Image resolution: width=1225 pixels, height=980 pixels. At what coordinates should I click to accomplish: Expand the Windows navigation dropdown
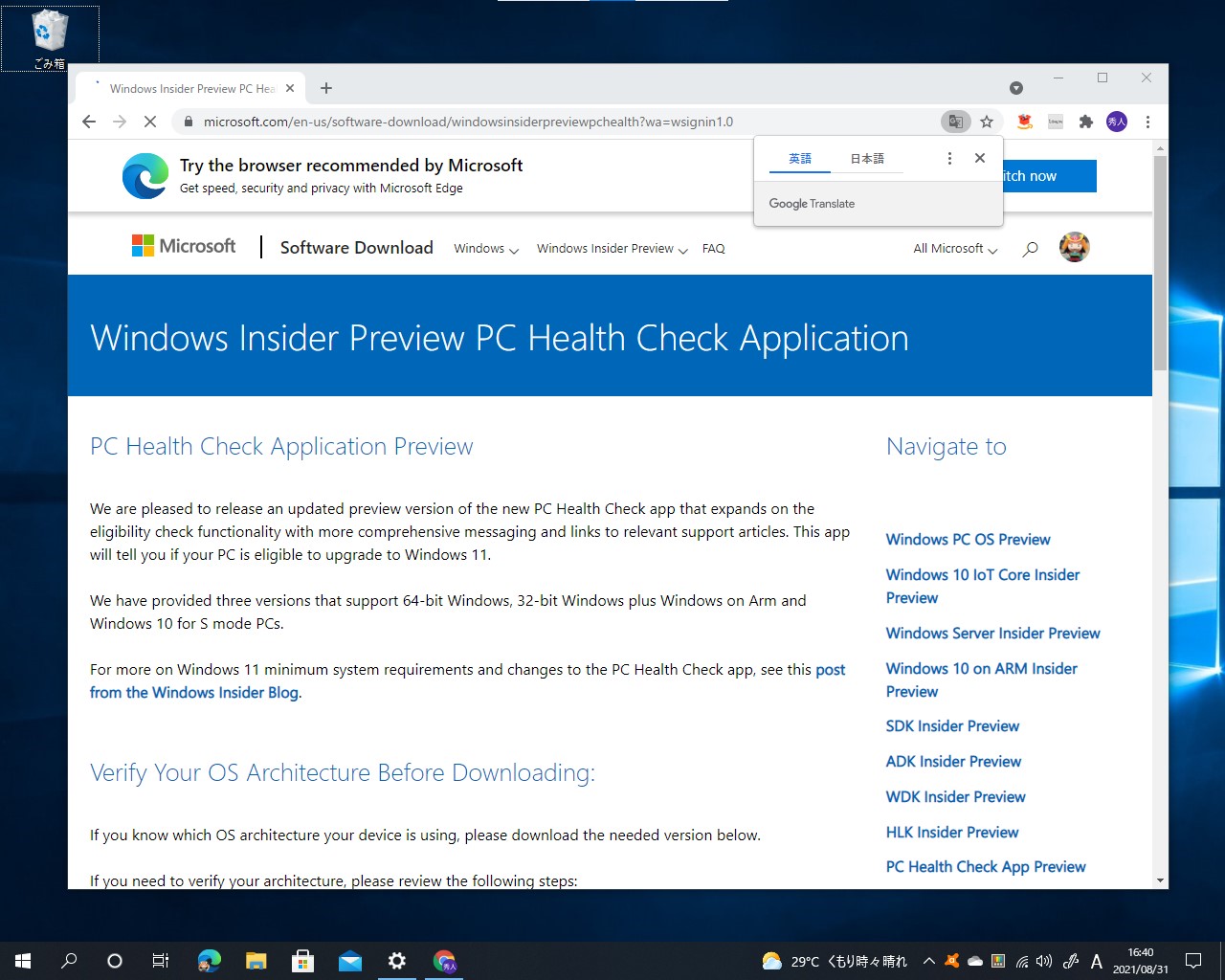(485, 248)
